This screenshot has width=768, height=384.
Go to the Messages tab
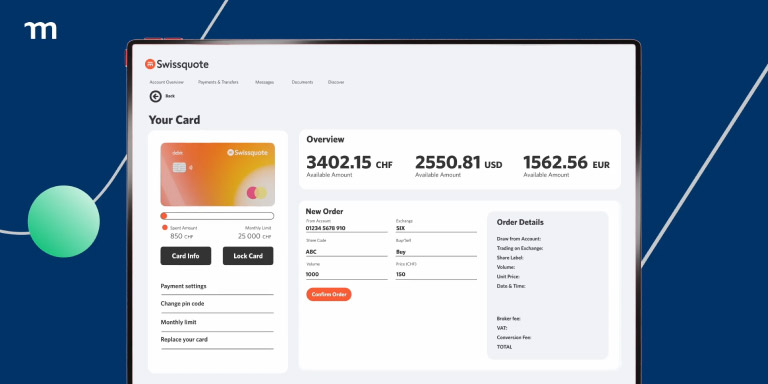click(264, 82)
